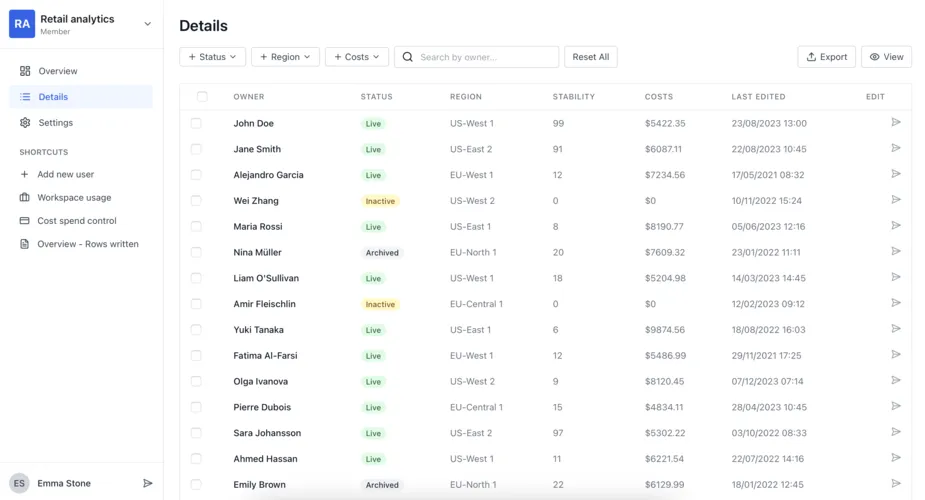Toggle the select-all header checkbox
925x500 pixels.
(x=202, y=96)
